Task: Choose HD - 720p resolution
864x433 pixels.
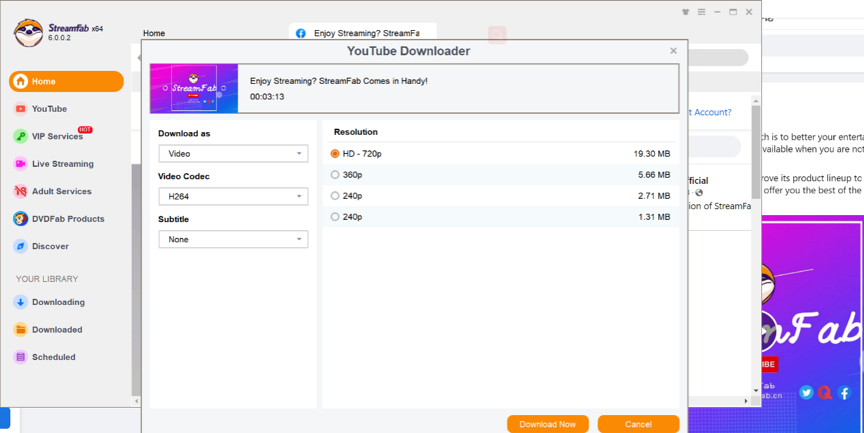Action: pos(335,154)
